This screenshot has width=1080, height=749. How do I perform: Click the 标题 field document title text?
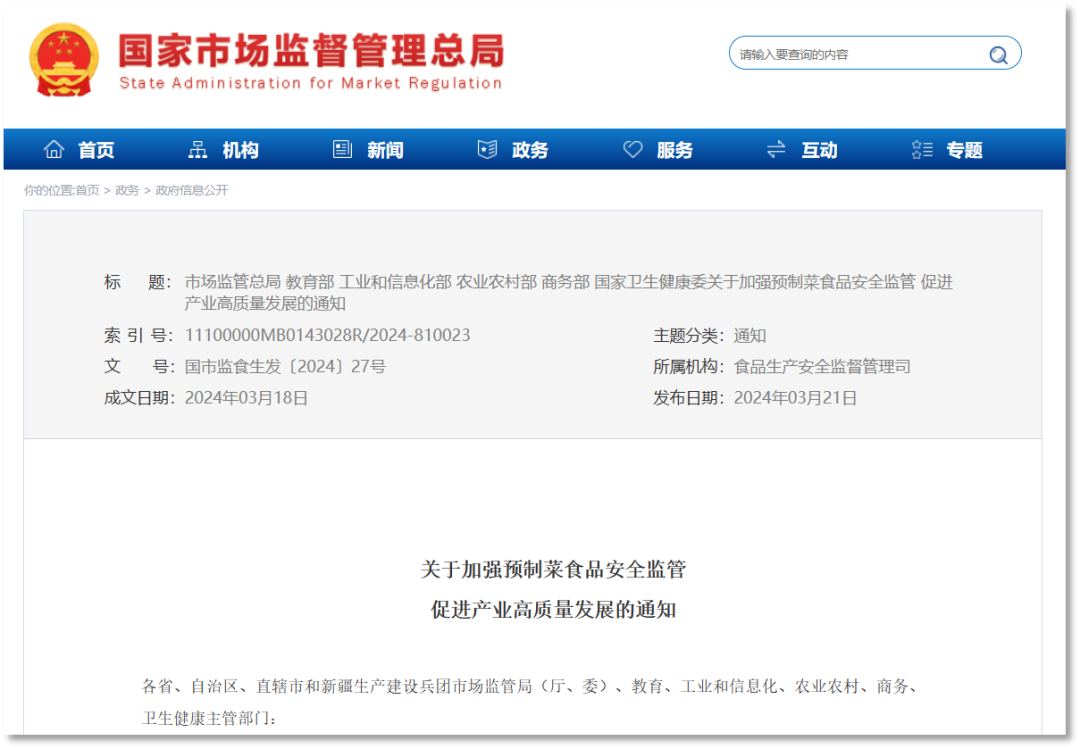click(x=569, y=293)
